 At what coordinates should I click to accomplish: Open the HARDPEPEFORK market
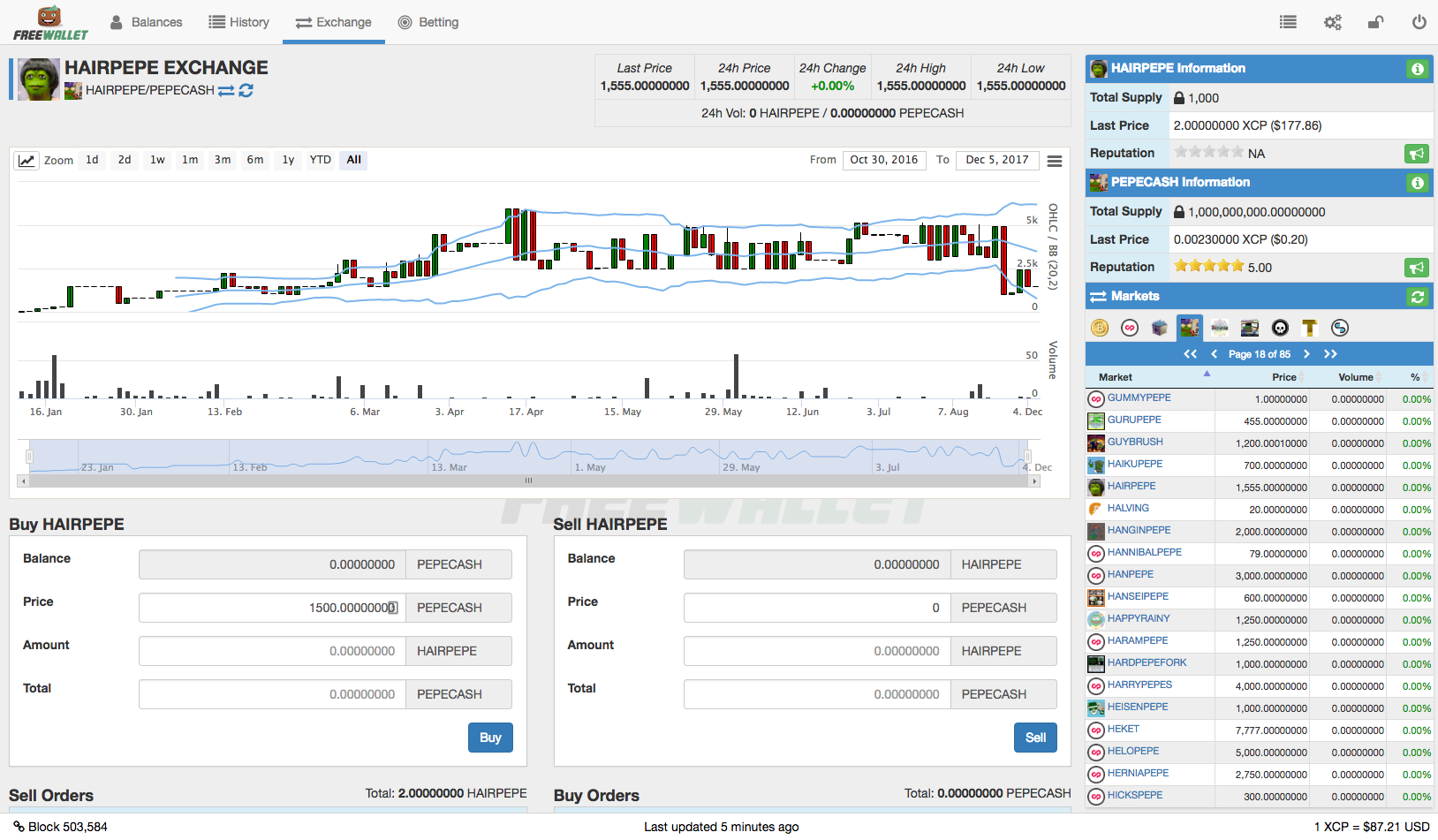pyautogui.click(x=1147, y=662)
